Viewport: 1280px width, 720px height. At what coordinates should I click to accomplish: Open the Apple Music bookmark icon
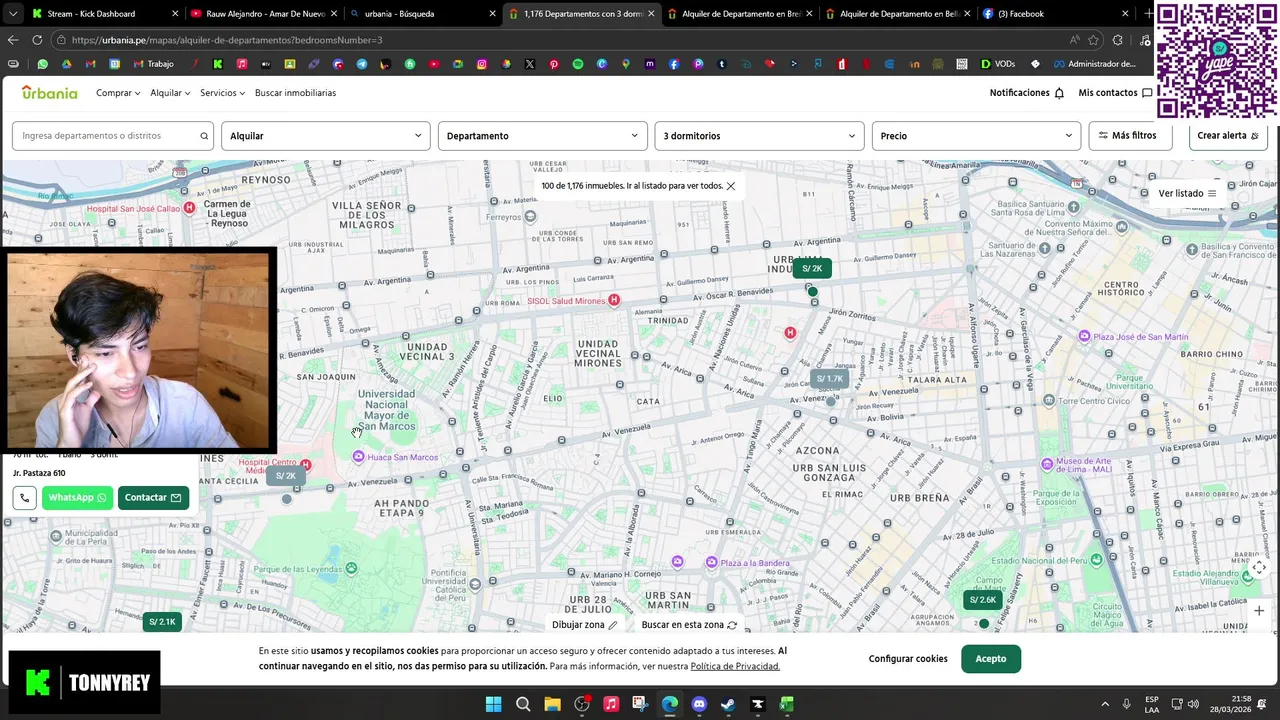coord(242,64)
